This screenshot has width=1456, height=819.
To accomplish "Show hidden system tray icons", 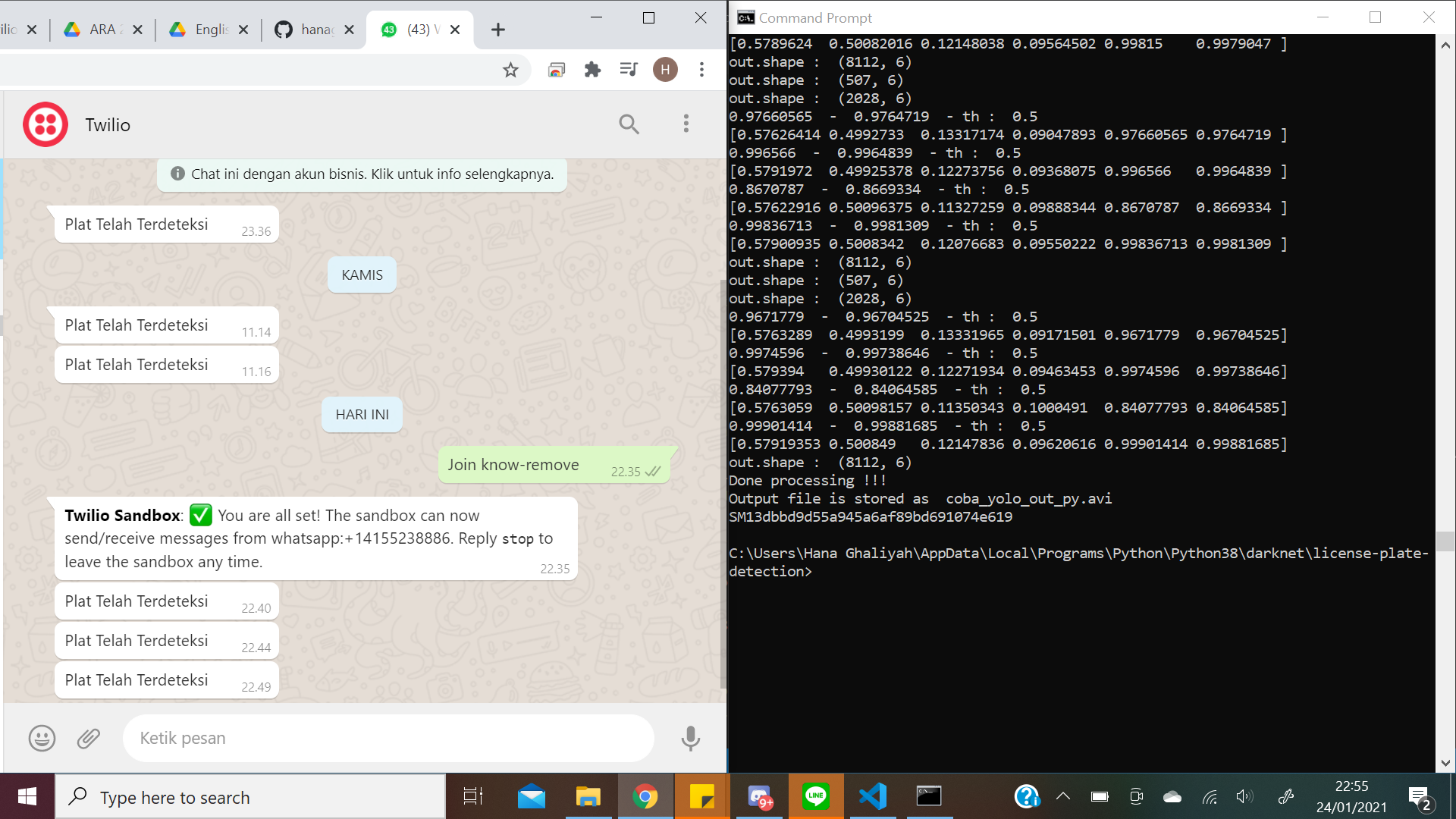I will point(1063,796).
